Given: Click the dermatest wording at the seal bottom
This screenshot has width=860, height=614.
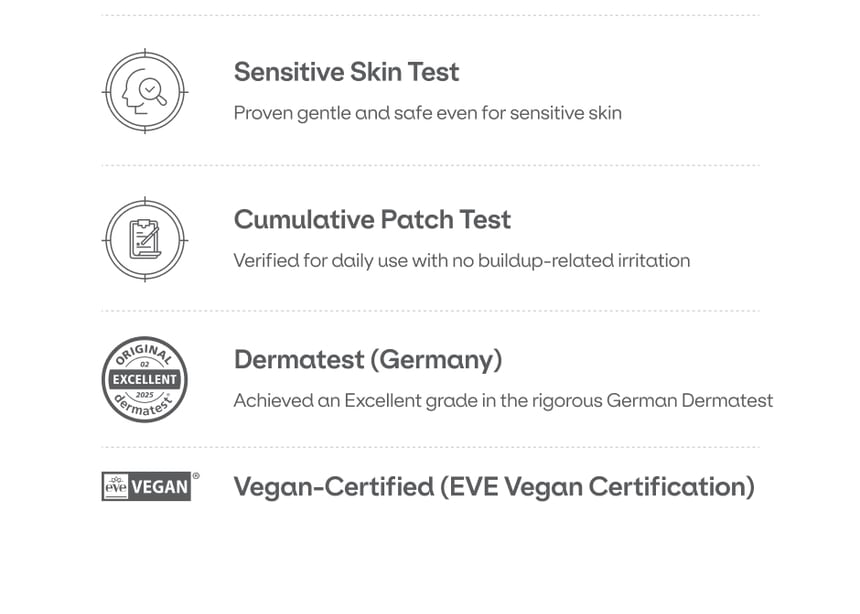Looking at the screenshot, I should [x=144, y=405].
